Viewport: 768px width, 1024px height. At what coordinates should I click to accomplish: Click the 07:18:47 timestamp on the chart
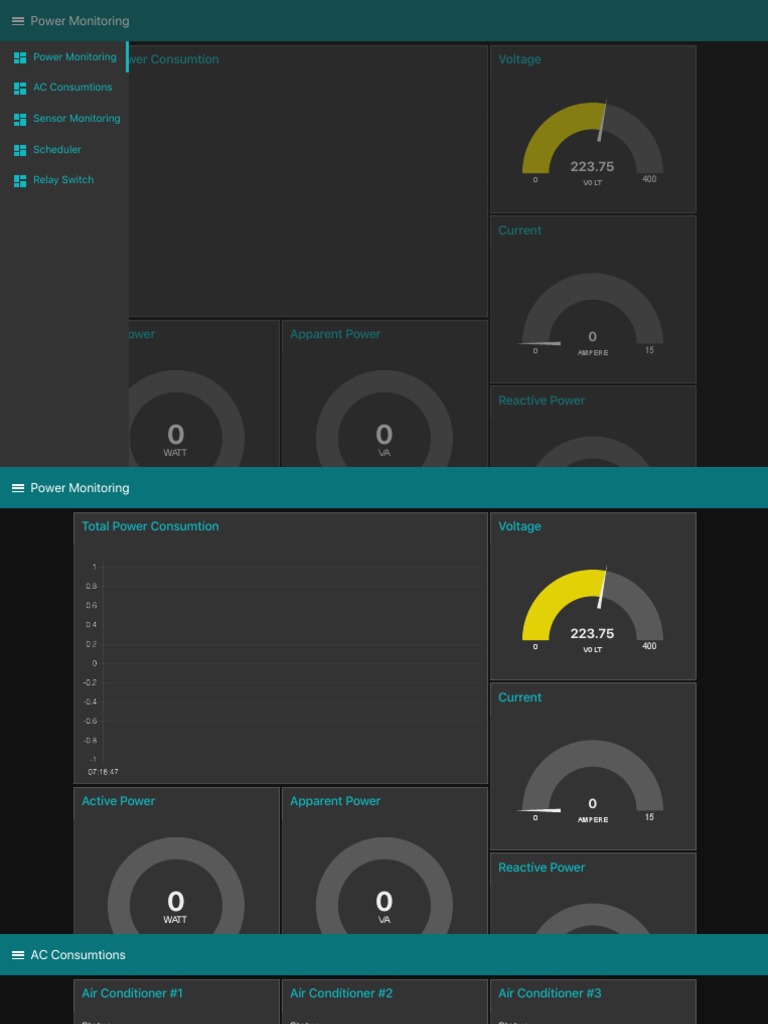tap(103, 772)
